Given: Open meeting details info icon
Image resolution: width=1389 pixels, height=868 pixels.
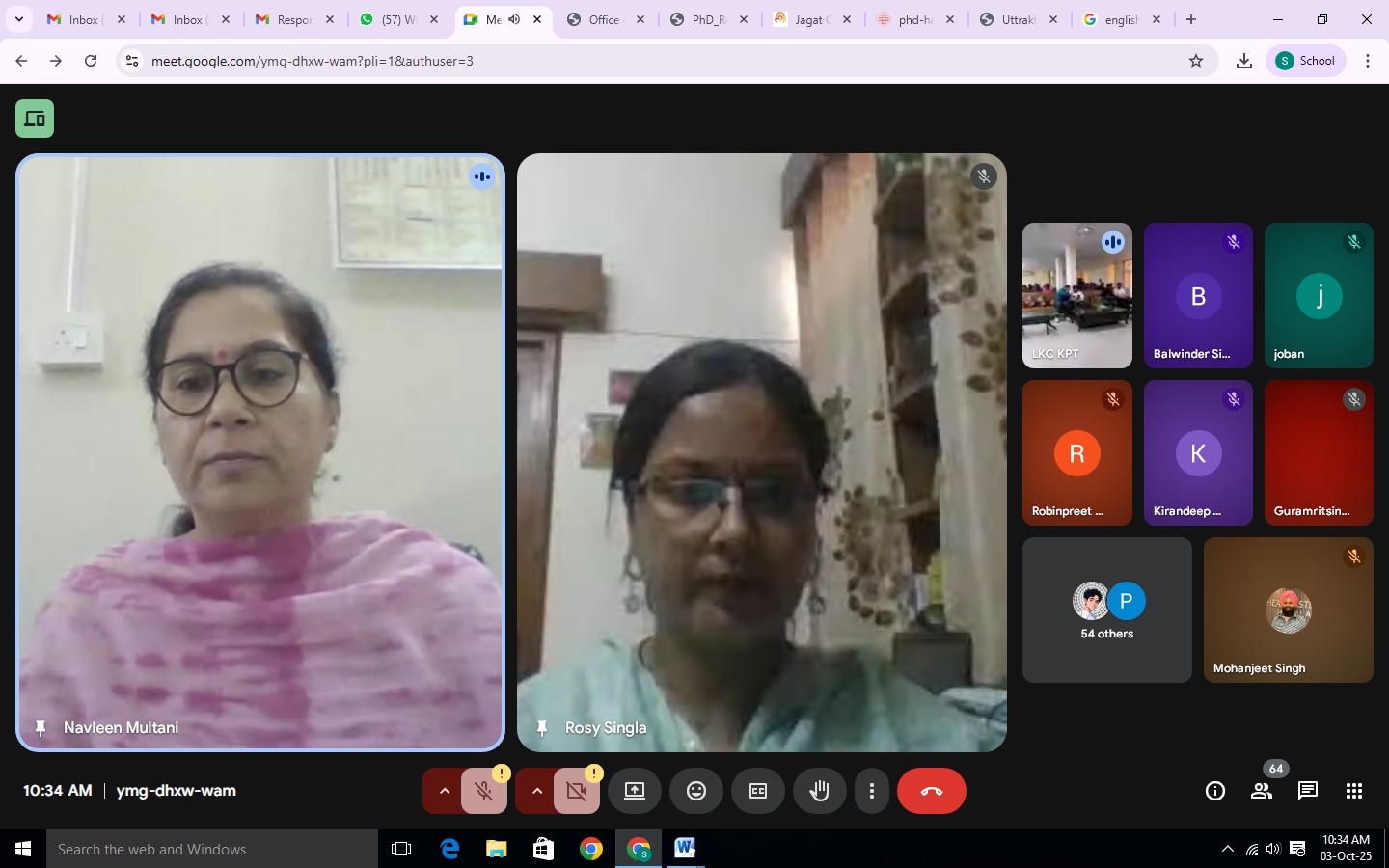Looking at the screenshot, I should [x=1214, y=791].
